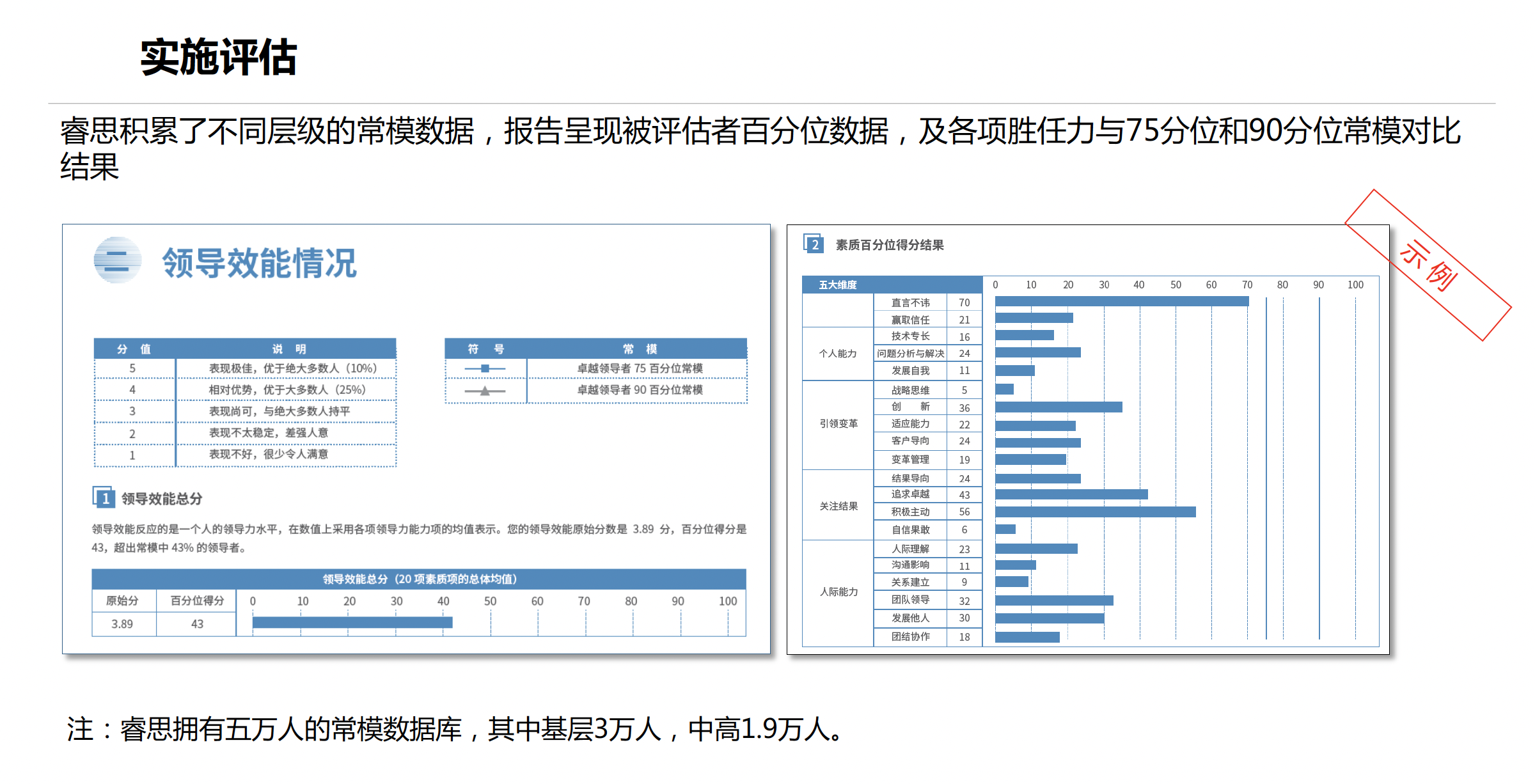The width and height of the screenshot is (1535, 784).
Task: Click the 技术专长 row label
Action: [x=911, y=336]
